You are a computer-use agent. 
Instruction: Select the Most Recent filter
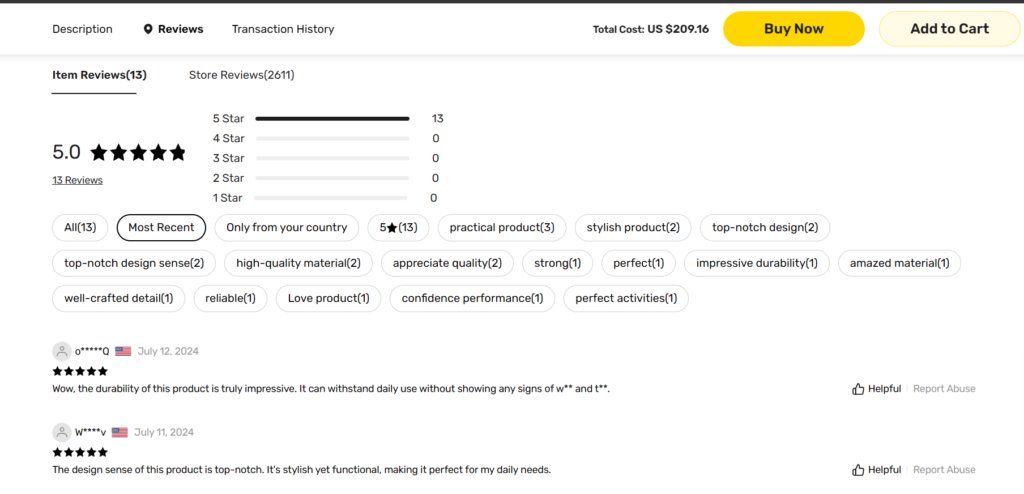click(161, 228)
